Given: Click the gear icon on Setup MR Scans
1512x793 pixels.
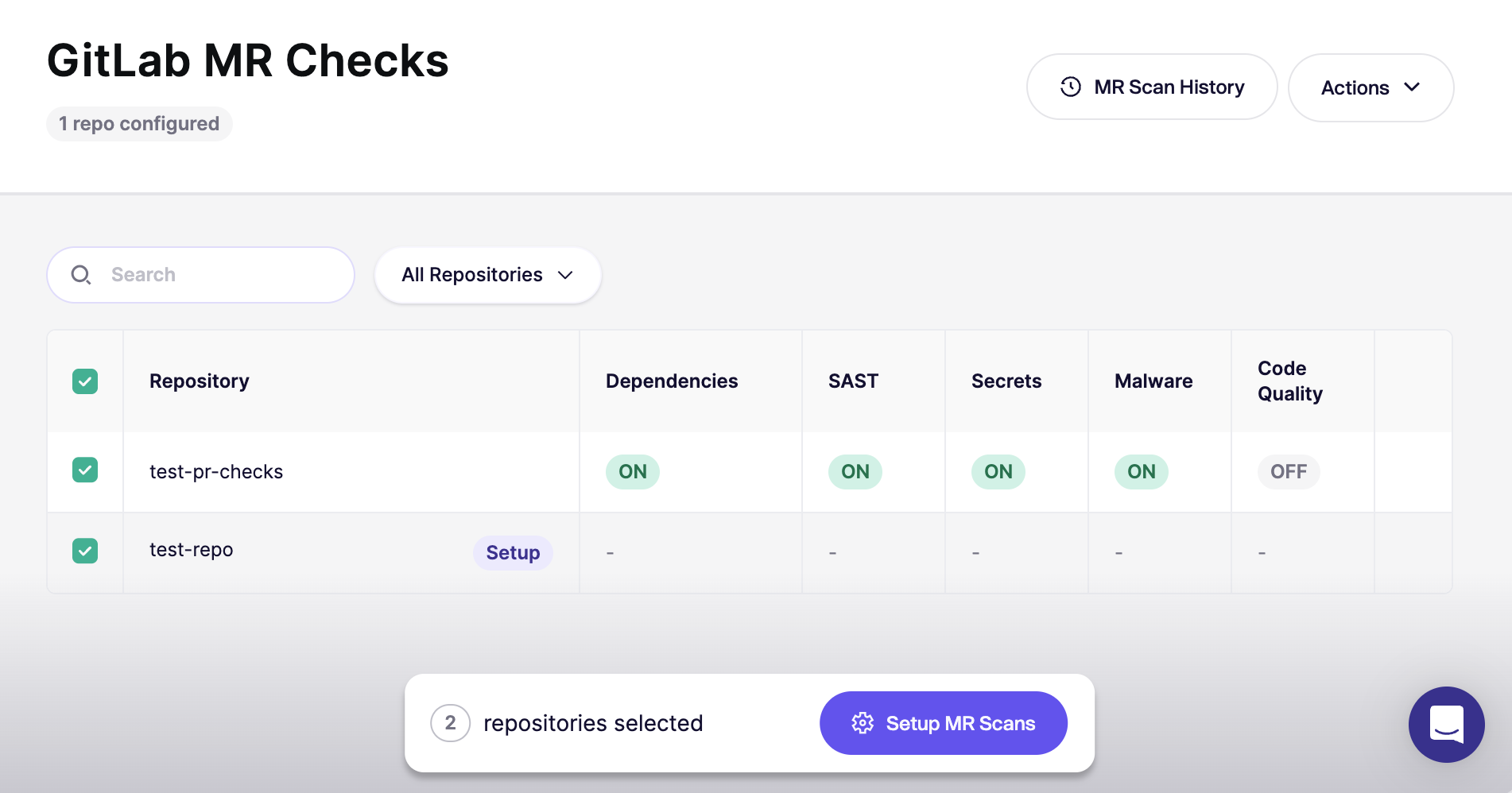Looking at the screenshot, I should [863, 723].
